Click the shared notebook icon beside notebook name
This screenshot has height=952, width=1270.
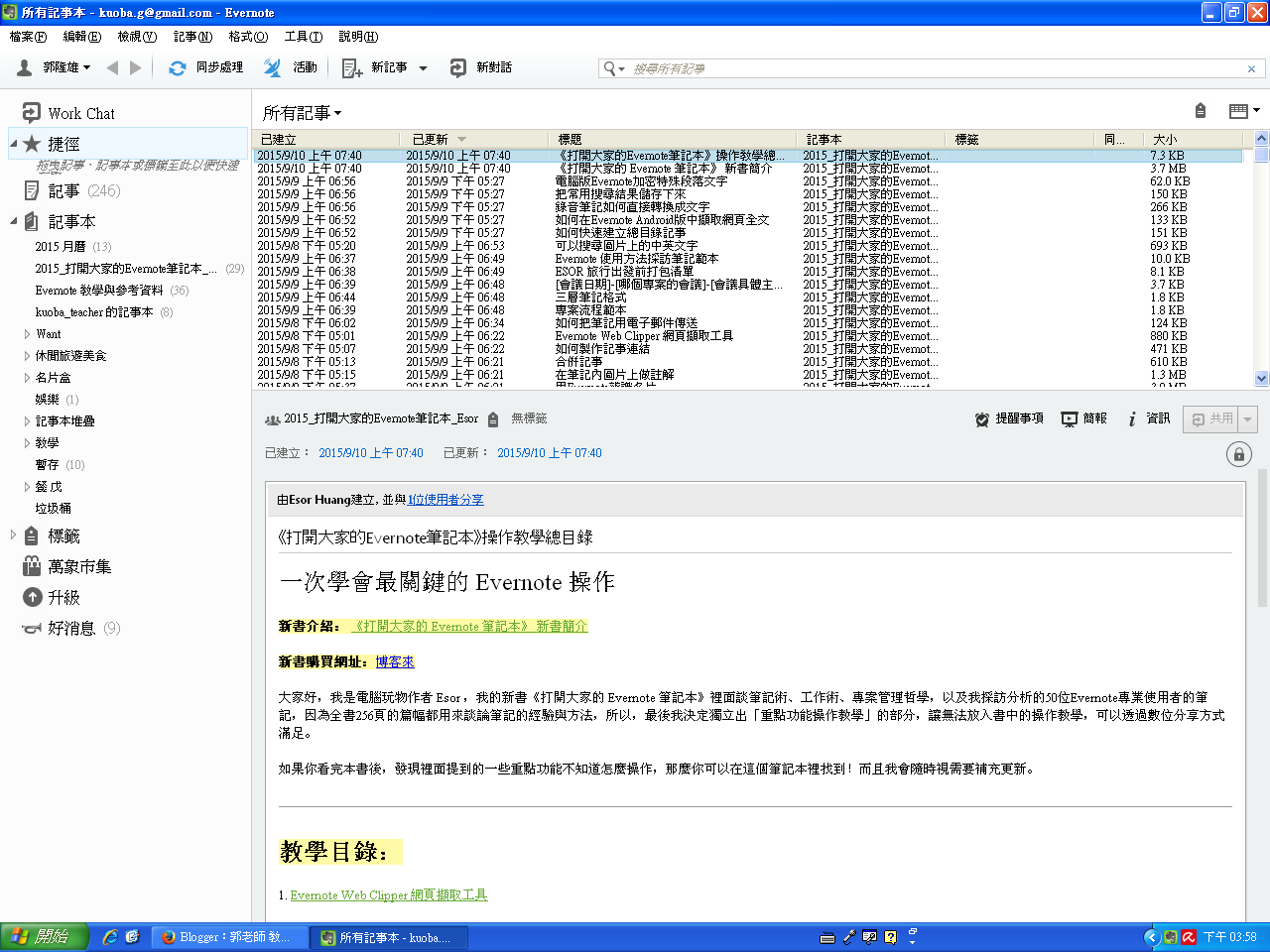[x=272, y=419]
